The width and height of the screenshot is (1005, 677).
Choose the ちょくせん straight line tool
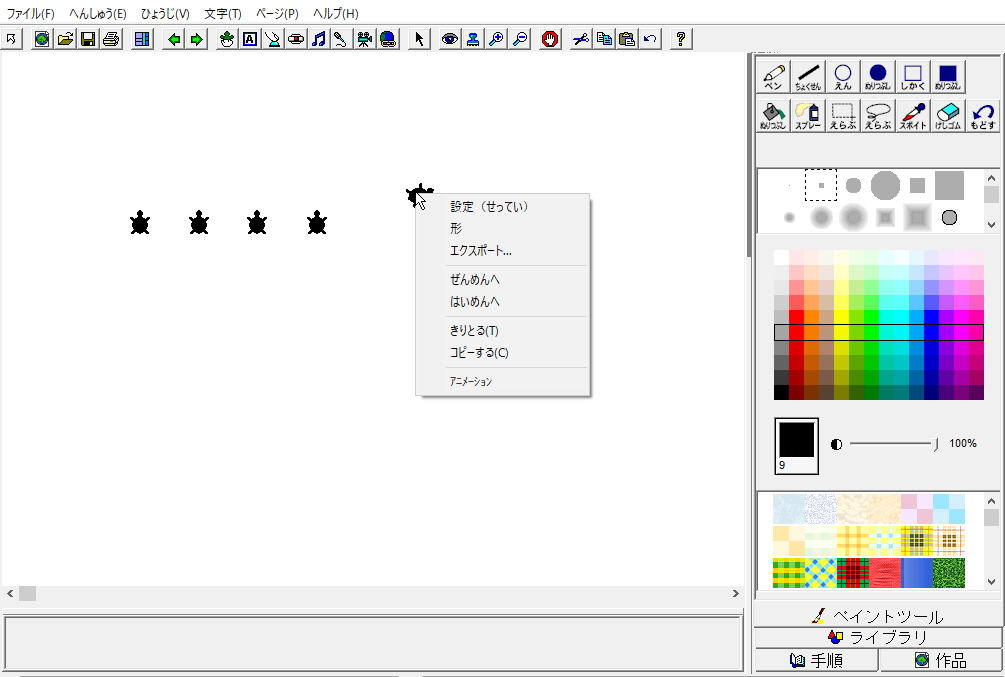[x=808, y=77]
